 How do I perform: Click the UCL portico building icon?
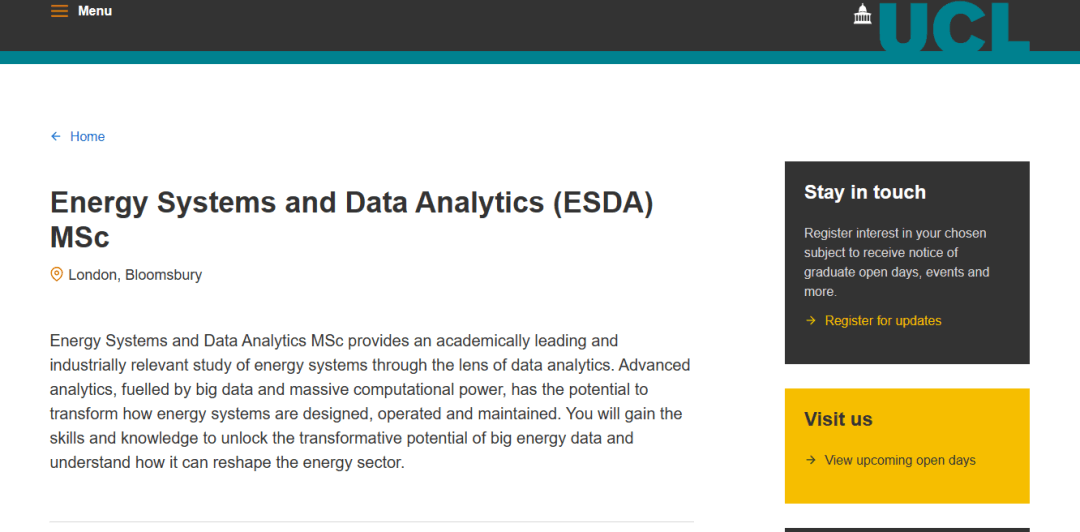point(862,14)
